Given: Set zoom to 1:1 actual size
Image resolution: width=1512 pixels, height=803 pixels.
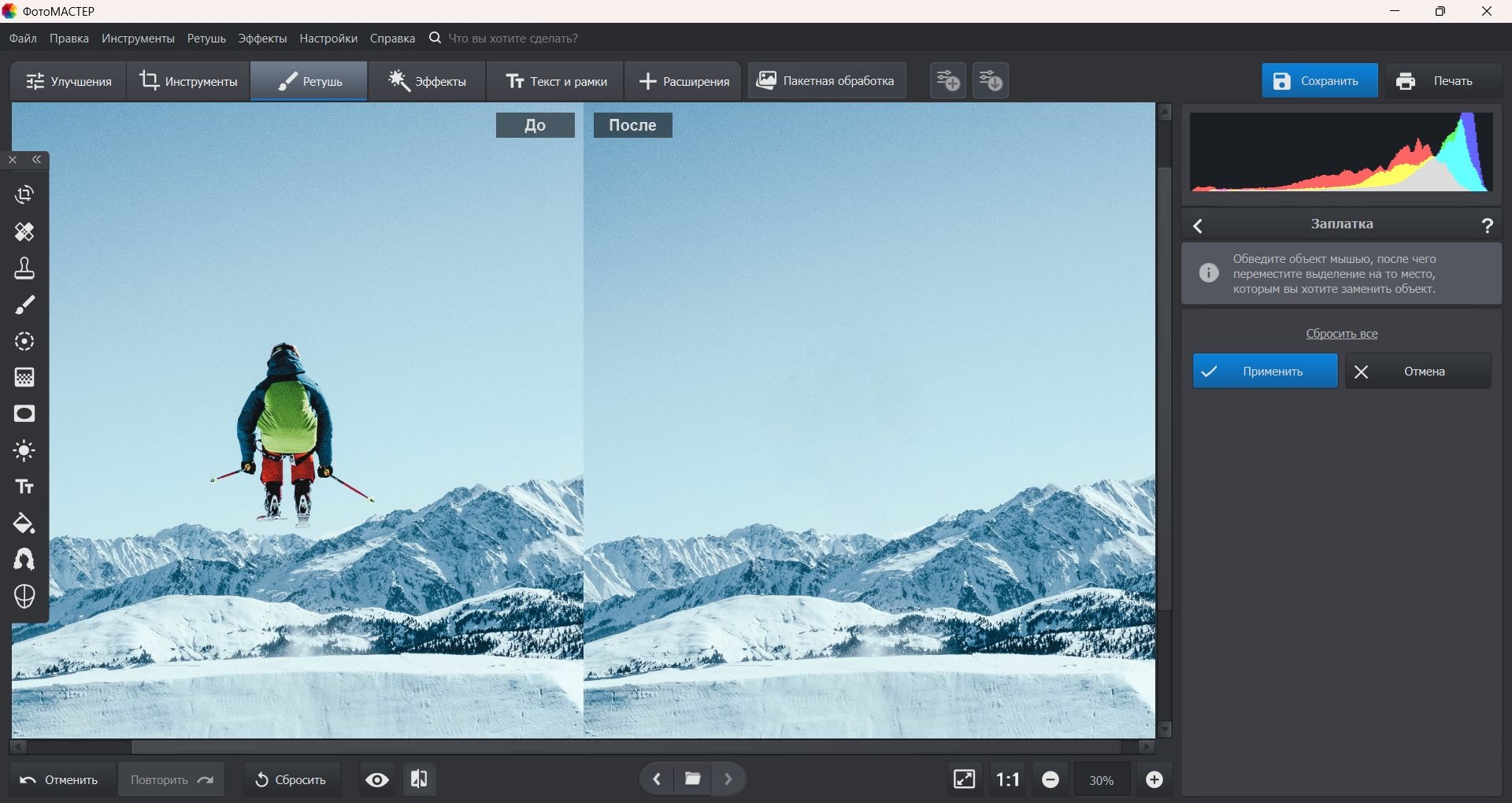Looking at the screenshot, I should 1007,779.
